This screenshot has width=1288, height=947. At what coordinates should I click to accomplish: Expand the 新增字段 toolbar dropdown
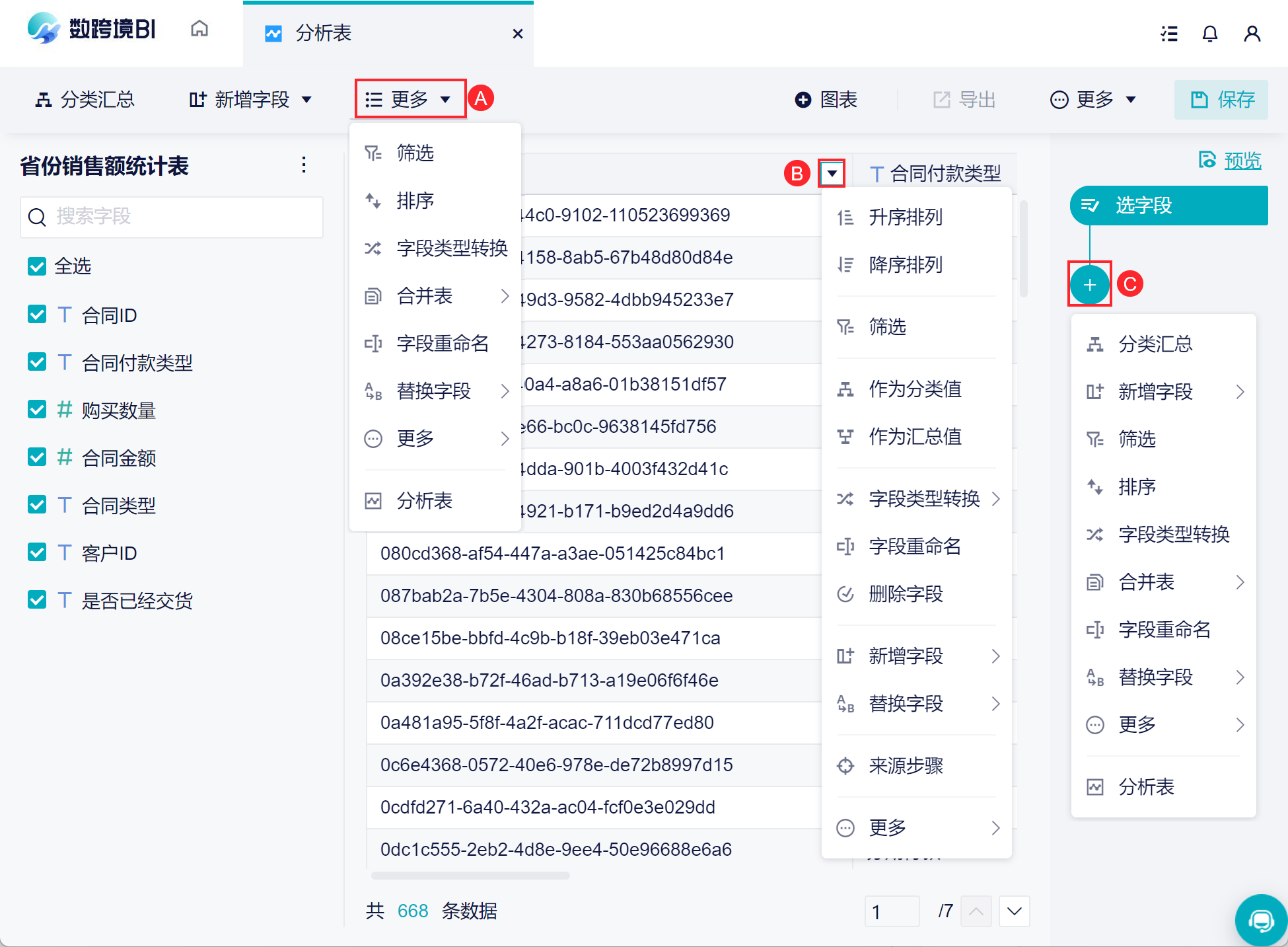(x=251, y=100)
